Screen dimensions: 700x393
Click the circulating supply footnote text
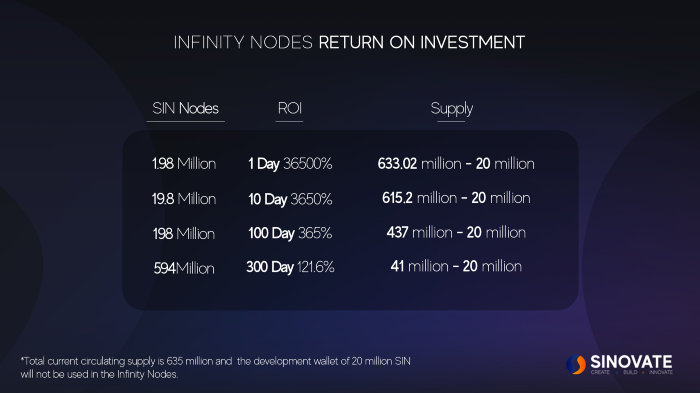click(x=216, y=368)
